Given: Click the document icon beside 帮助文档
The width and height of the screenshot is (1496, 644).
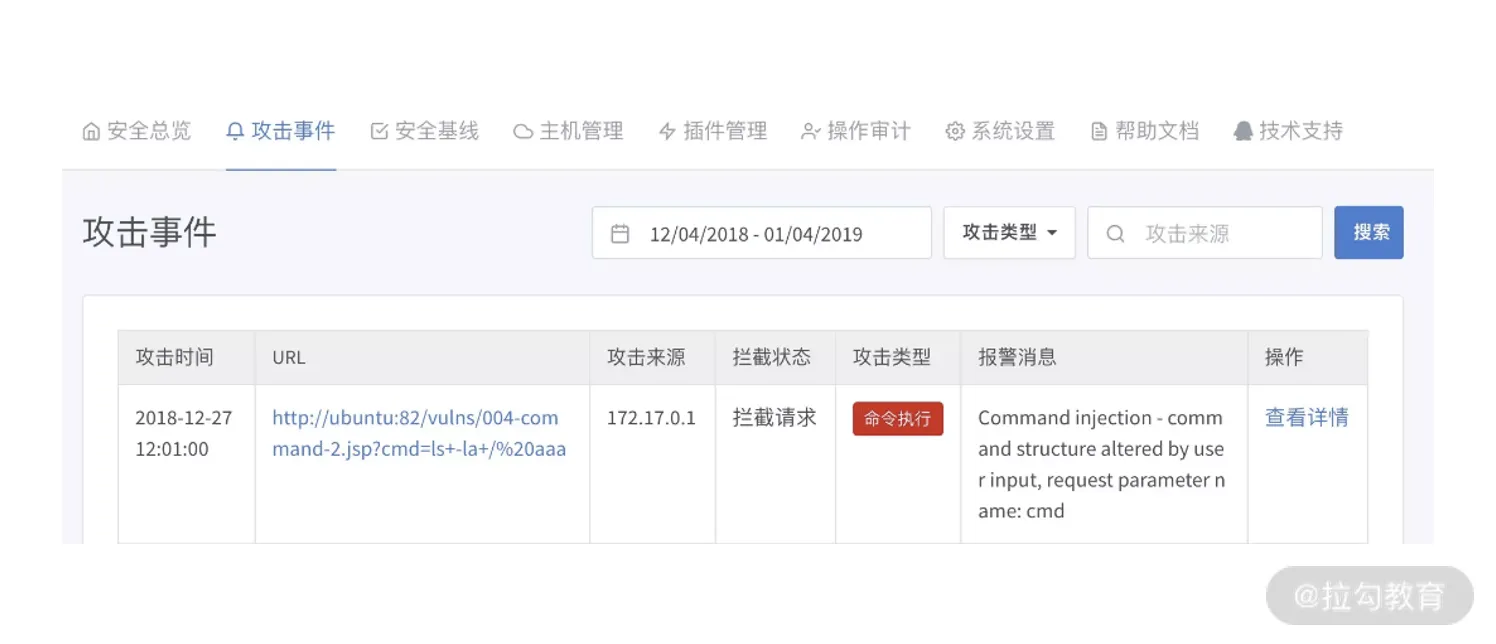Looking at the screenshot, I should pos(1099,132).
